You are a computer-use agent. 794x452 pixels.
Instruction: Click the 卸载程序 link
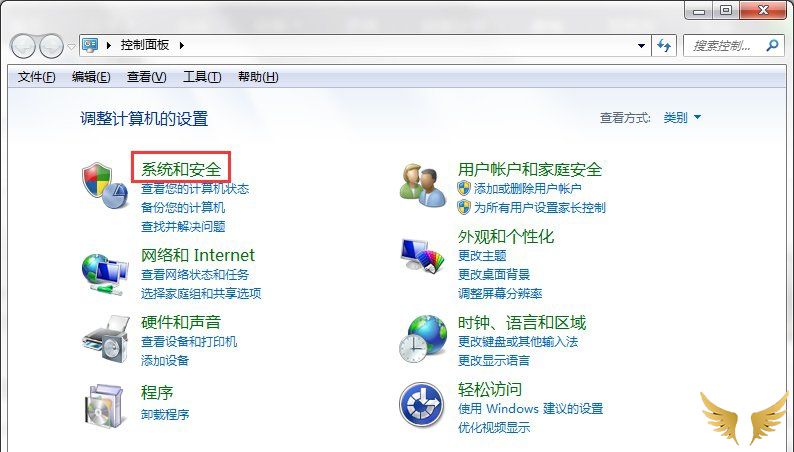tap(165, 415)
